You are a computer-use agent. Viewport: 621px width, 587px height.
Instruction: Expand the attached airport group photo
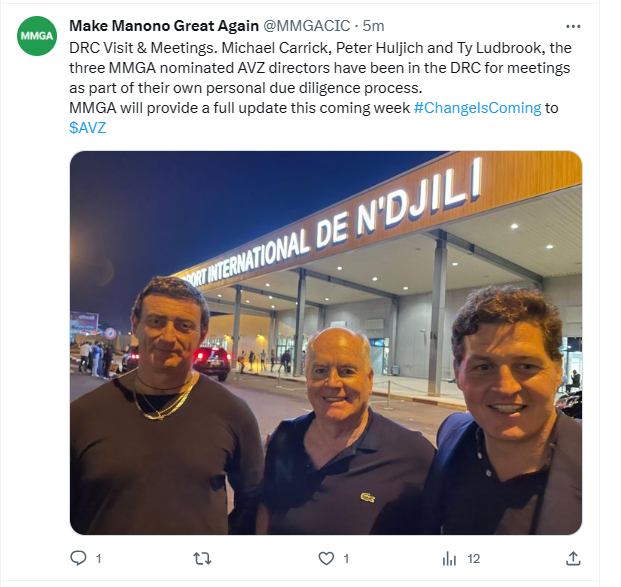click(x=326, y=343)
